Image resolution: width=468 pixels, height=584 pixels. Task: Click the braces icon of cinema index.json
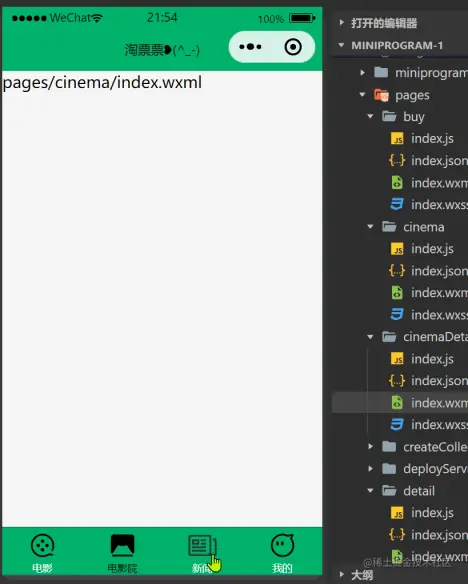[397, 270]
